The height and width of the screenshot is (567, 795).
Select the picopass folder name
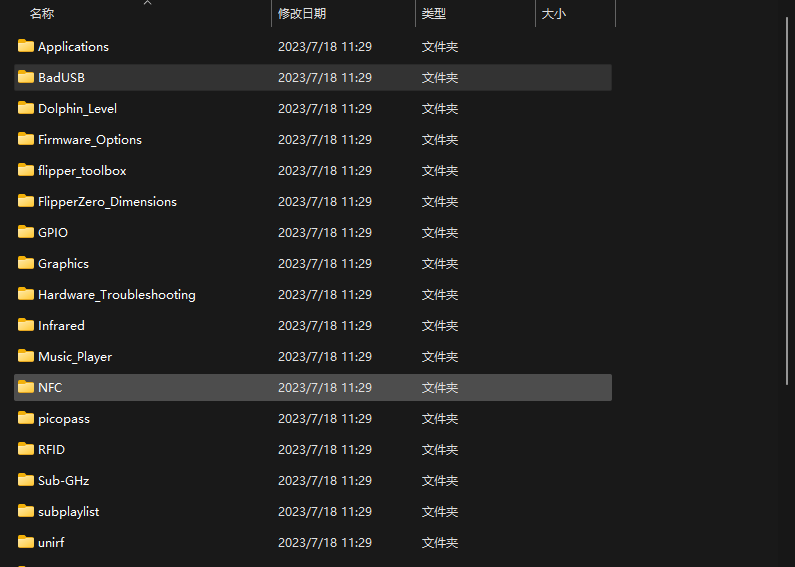[x=64, y=419]
